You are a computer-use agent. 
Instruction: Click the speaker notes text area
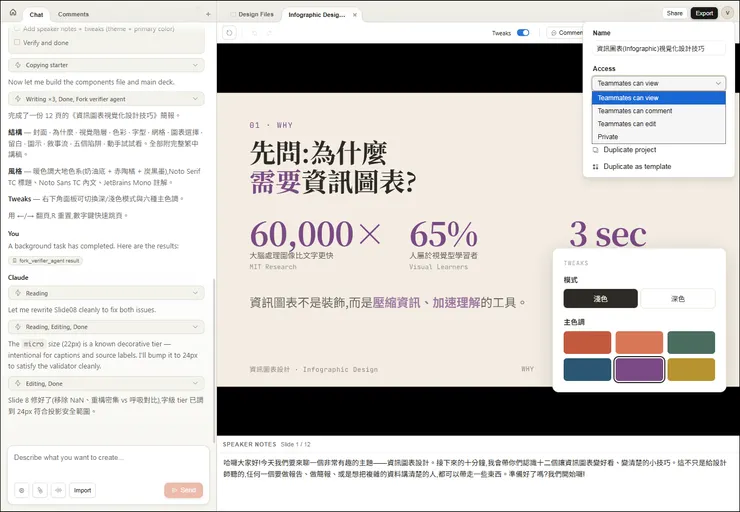point(475,469)
